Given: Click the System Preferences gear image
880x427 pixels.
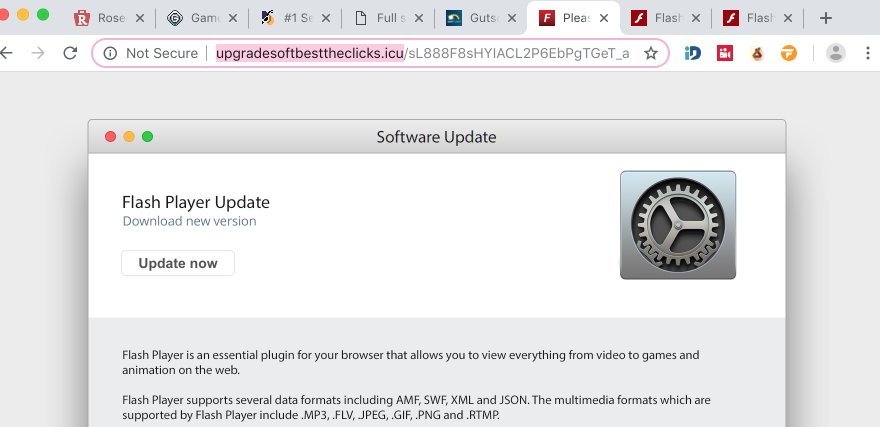Looking at the screenshot, I should click(677, 225).
